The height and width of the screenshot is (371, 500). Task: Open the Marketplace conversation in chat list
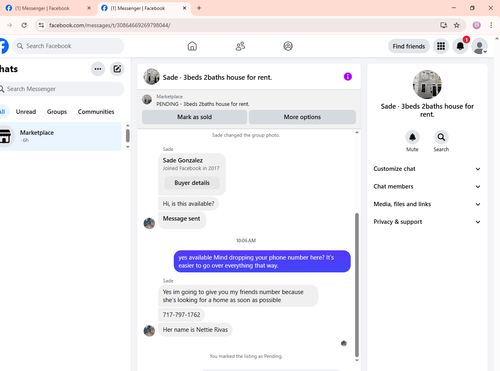click(x=61, y=136)
